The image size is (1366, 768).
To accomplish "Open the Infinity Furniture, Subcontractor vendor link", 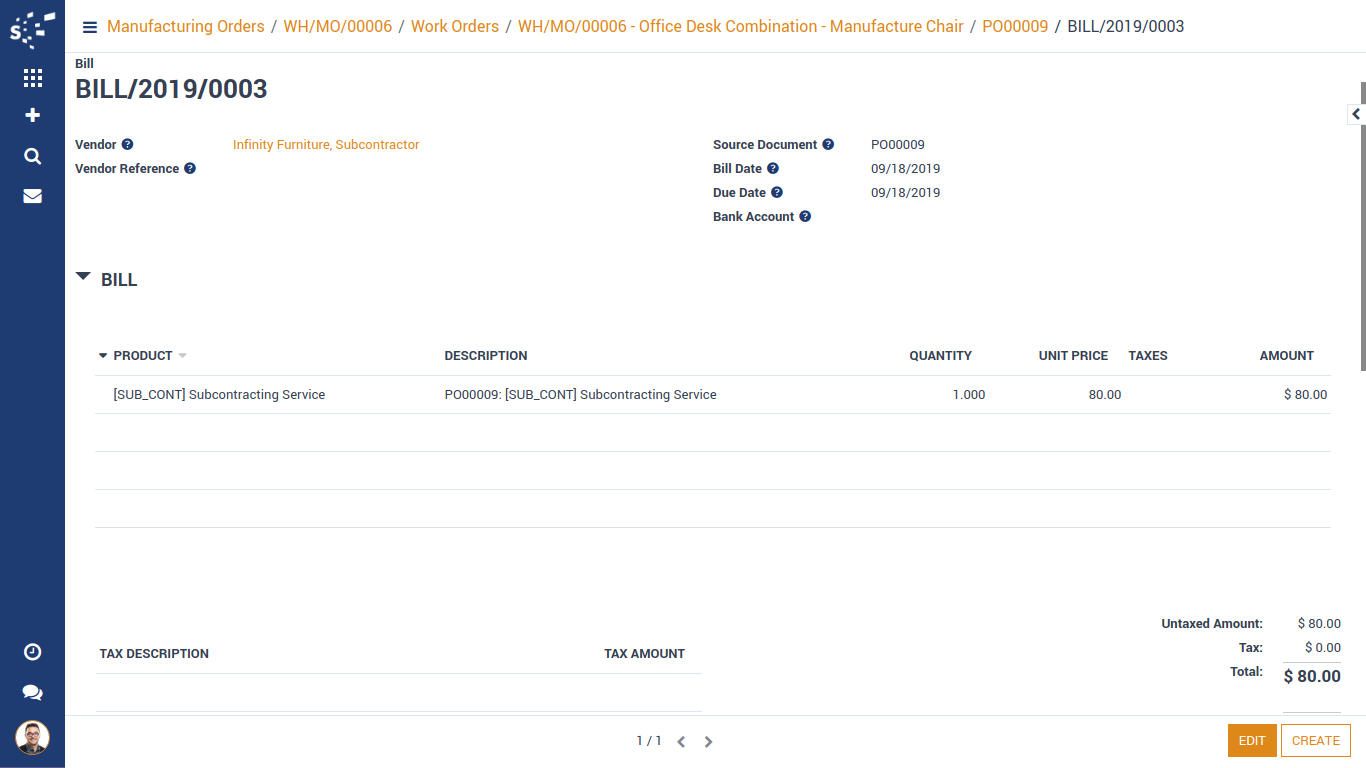I will click(x=326, y=145).
